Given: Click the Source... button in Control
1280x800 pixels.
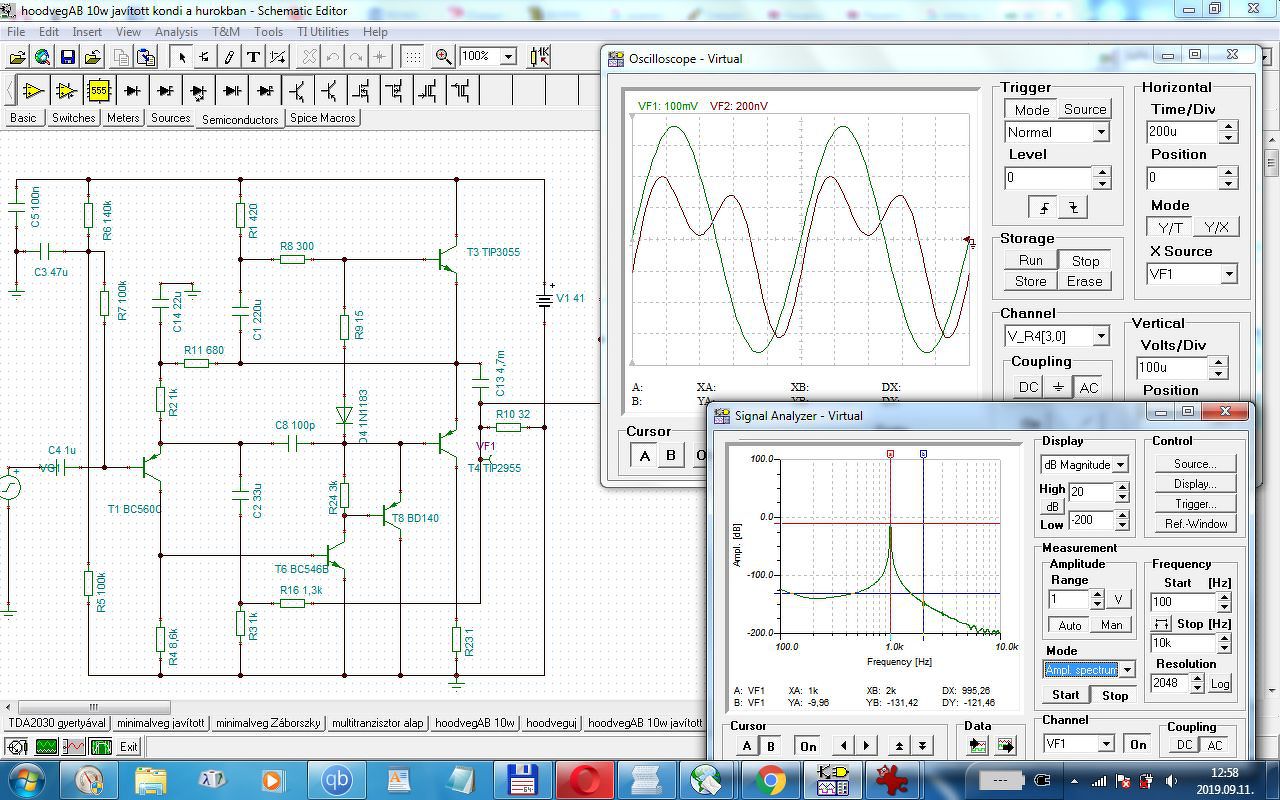Looking at the screenshot, I should click(1195, 464).
